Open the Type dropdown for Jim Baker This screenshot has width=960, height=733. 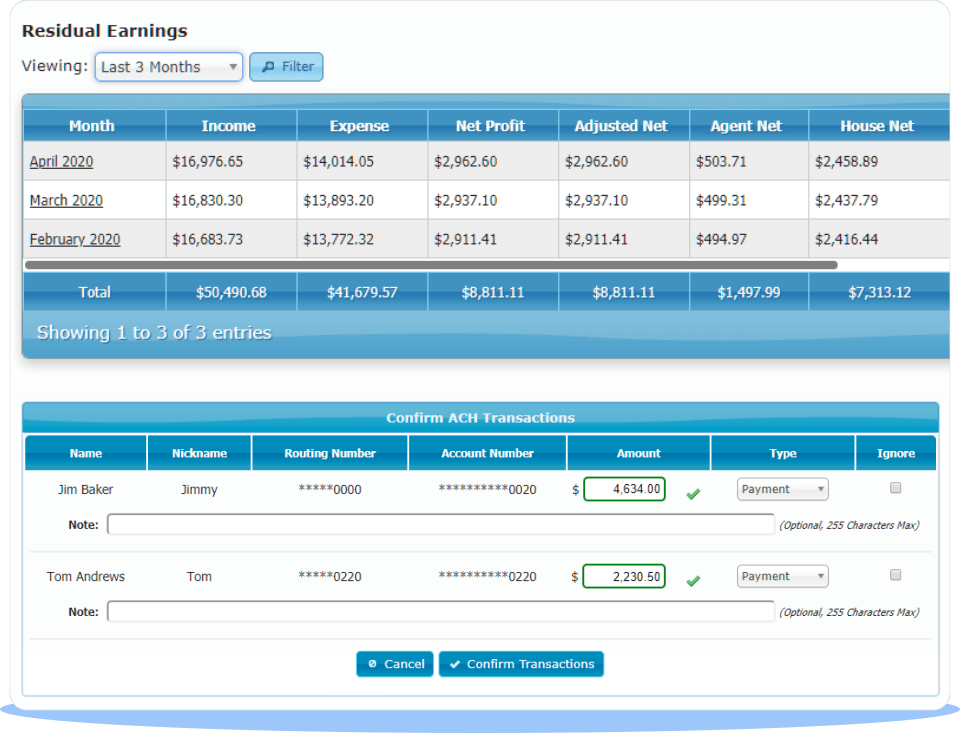[782, 489]
